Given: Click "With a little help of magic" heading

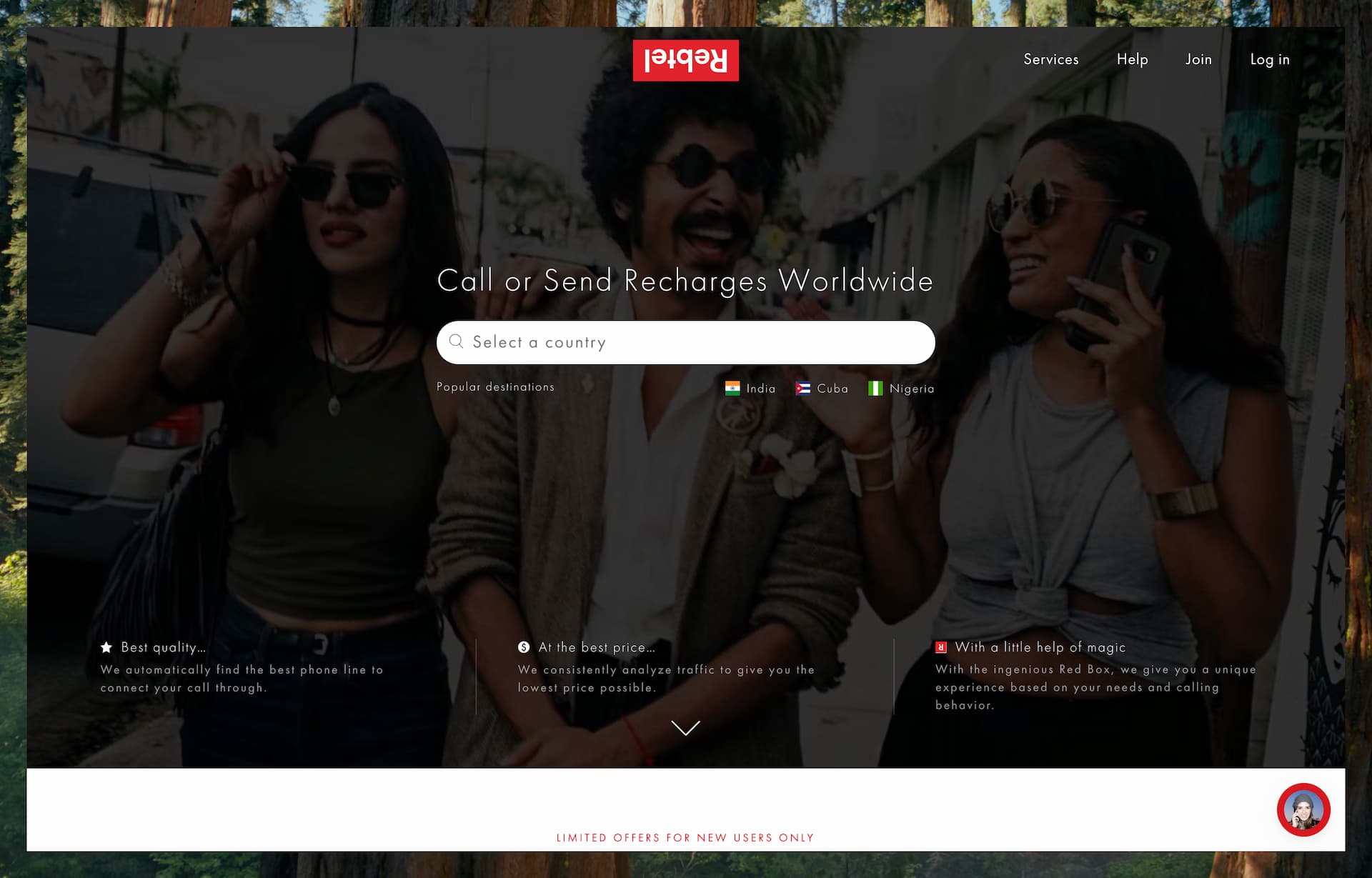Looking at the screenshot, I should (1040, 647).
